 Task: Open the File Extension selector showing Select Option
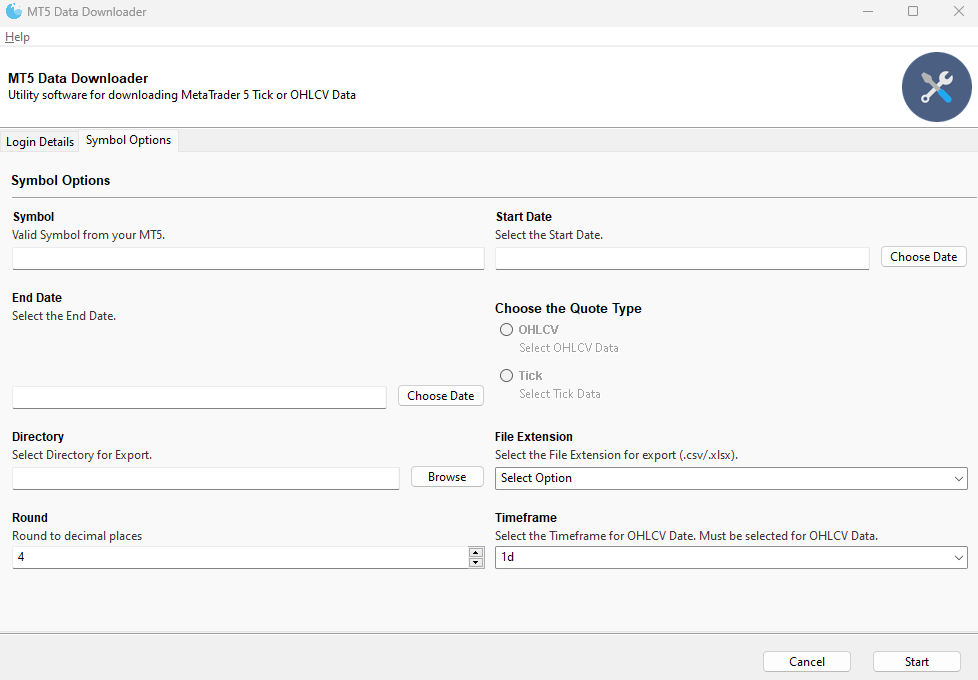[x=730, y=478]
